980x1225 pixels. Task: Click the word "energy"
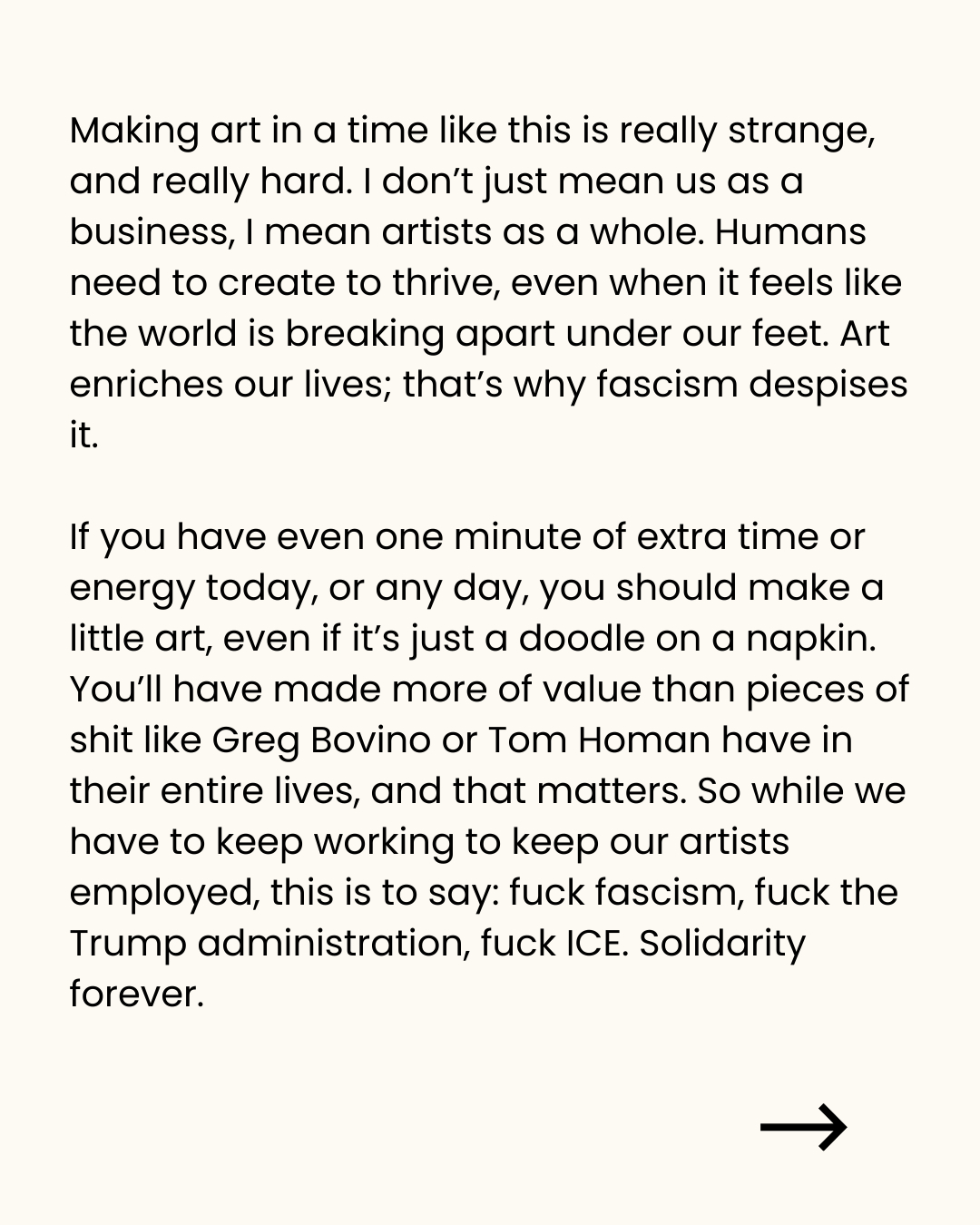tap(132, 589)
